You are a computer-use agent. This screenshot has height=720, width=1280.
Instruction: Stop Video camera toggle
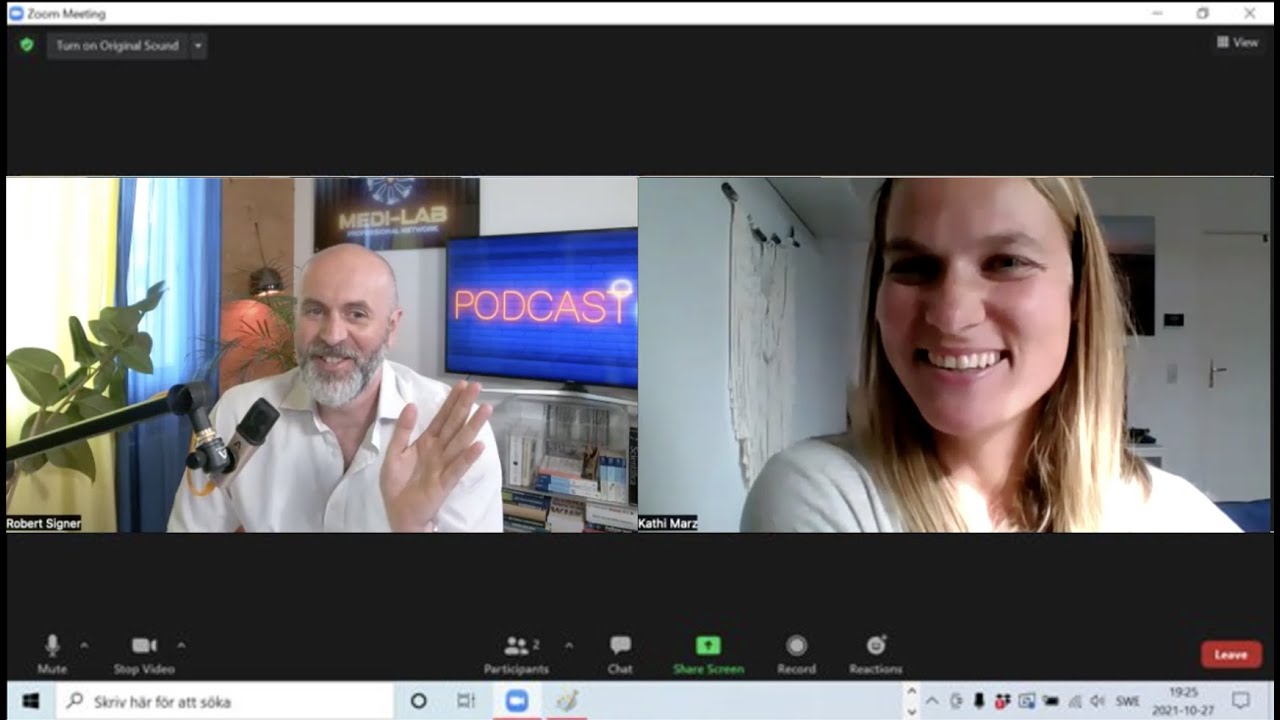144,651
